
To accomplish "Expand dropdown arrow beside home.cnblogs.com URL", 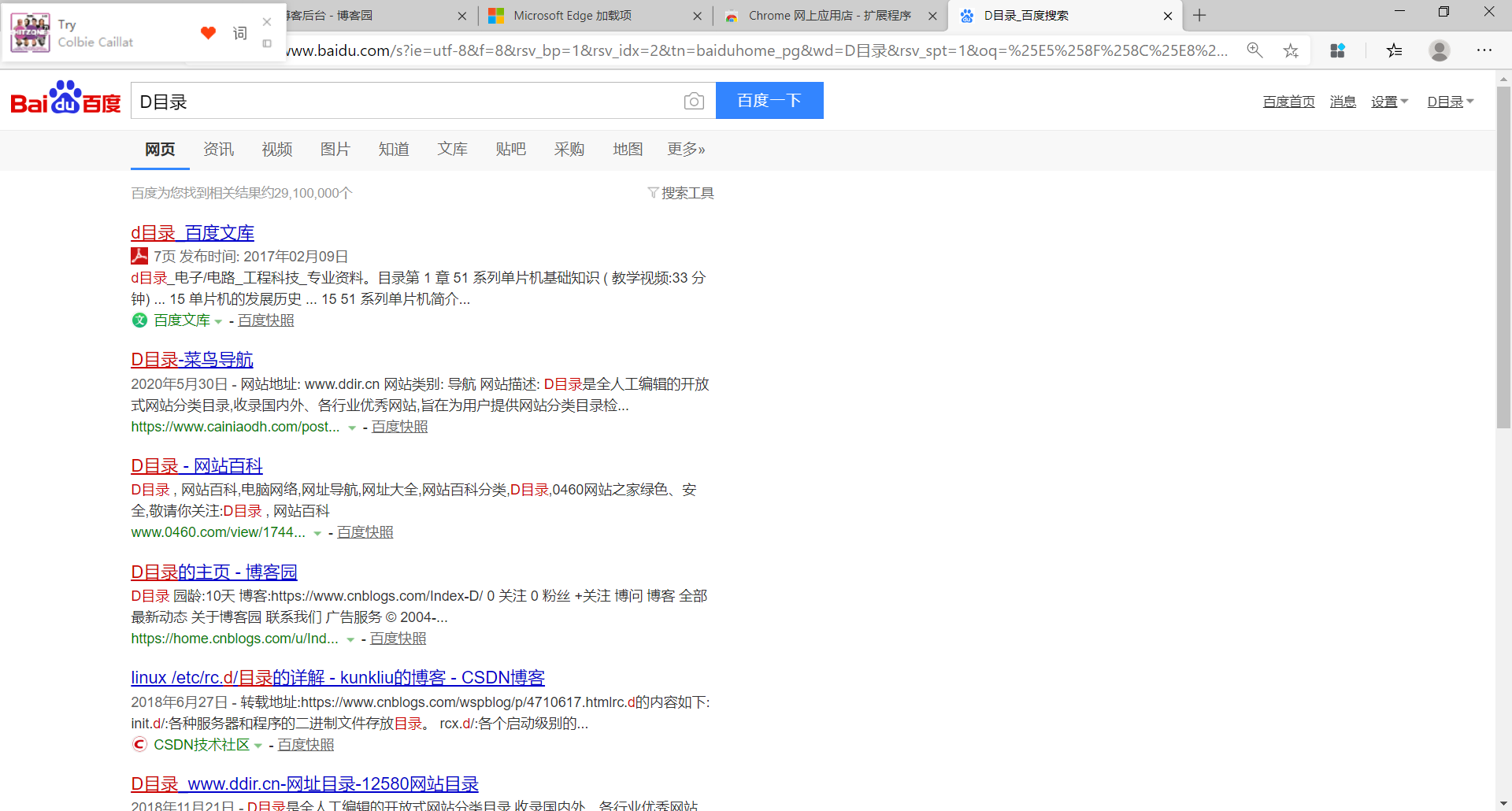I will coord(350,639).
